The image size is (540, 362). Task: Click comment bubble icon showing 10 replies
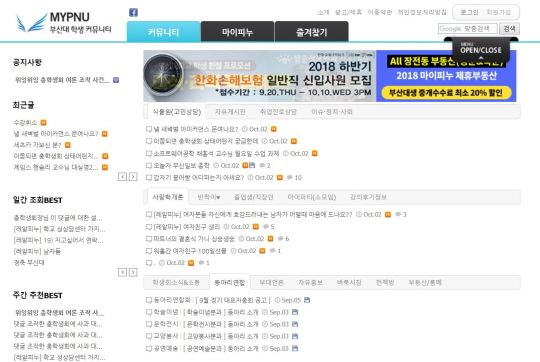tap(290, 177)
